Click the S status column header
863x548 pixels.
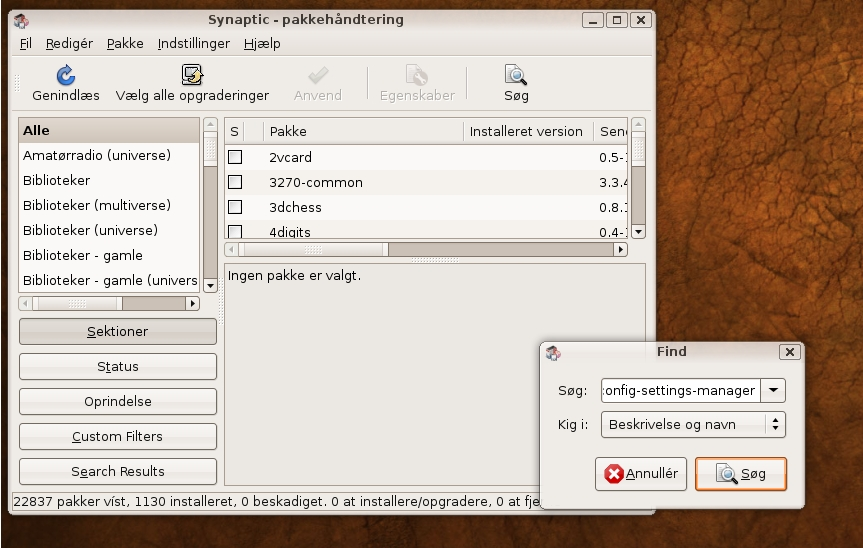(x=235, y=131)
